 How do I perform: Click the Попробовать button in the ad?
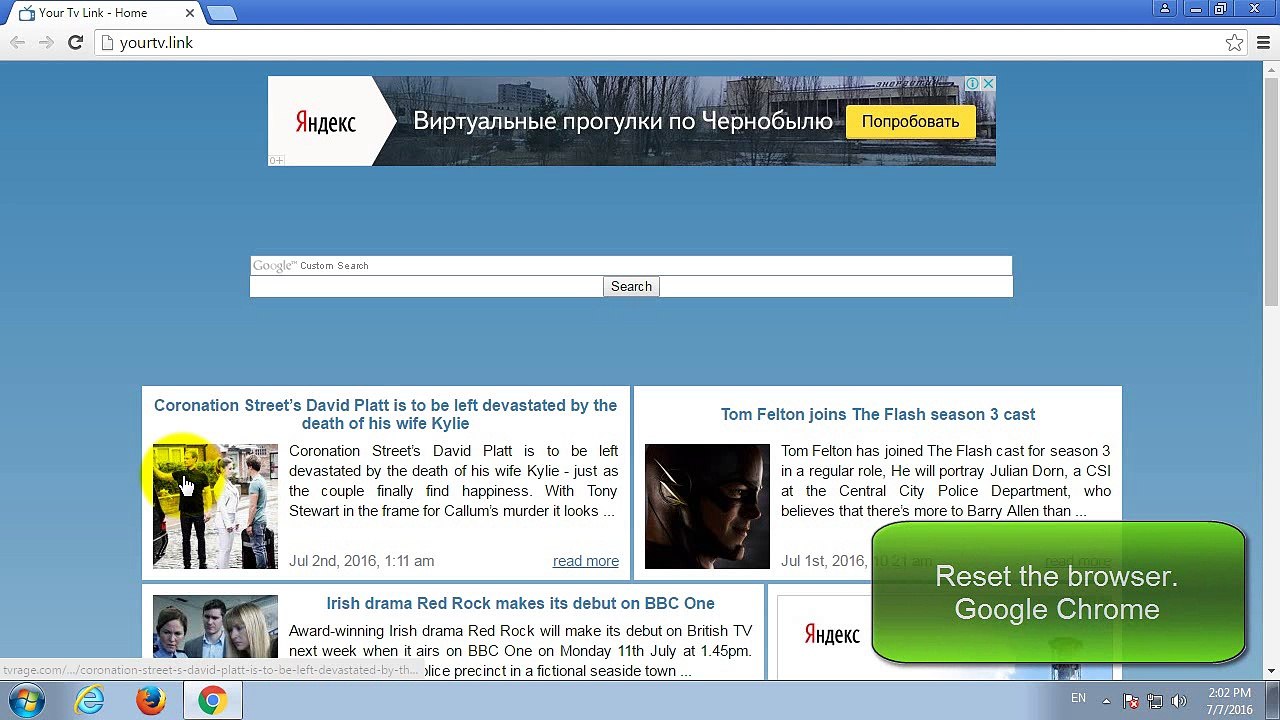pos(910,122)
